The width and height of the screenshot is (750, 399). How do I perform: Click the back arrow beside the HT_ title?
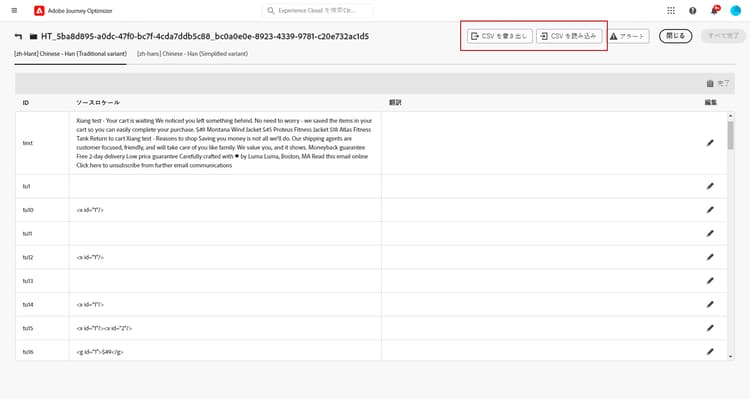(x=19, y=36)
